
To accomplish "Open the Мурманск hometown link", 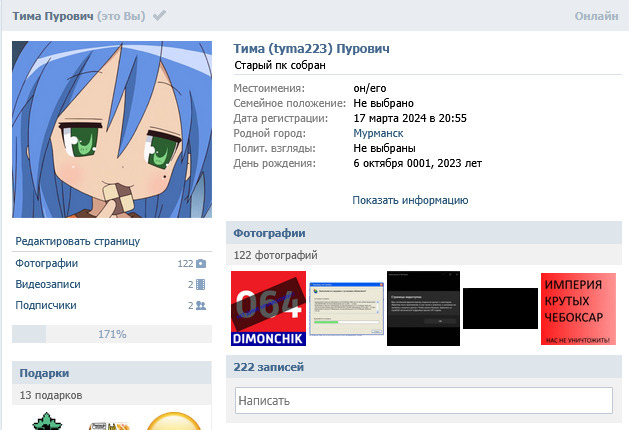I will (377, 133).
